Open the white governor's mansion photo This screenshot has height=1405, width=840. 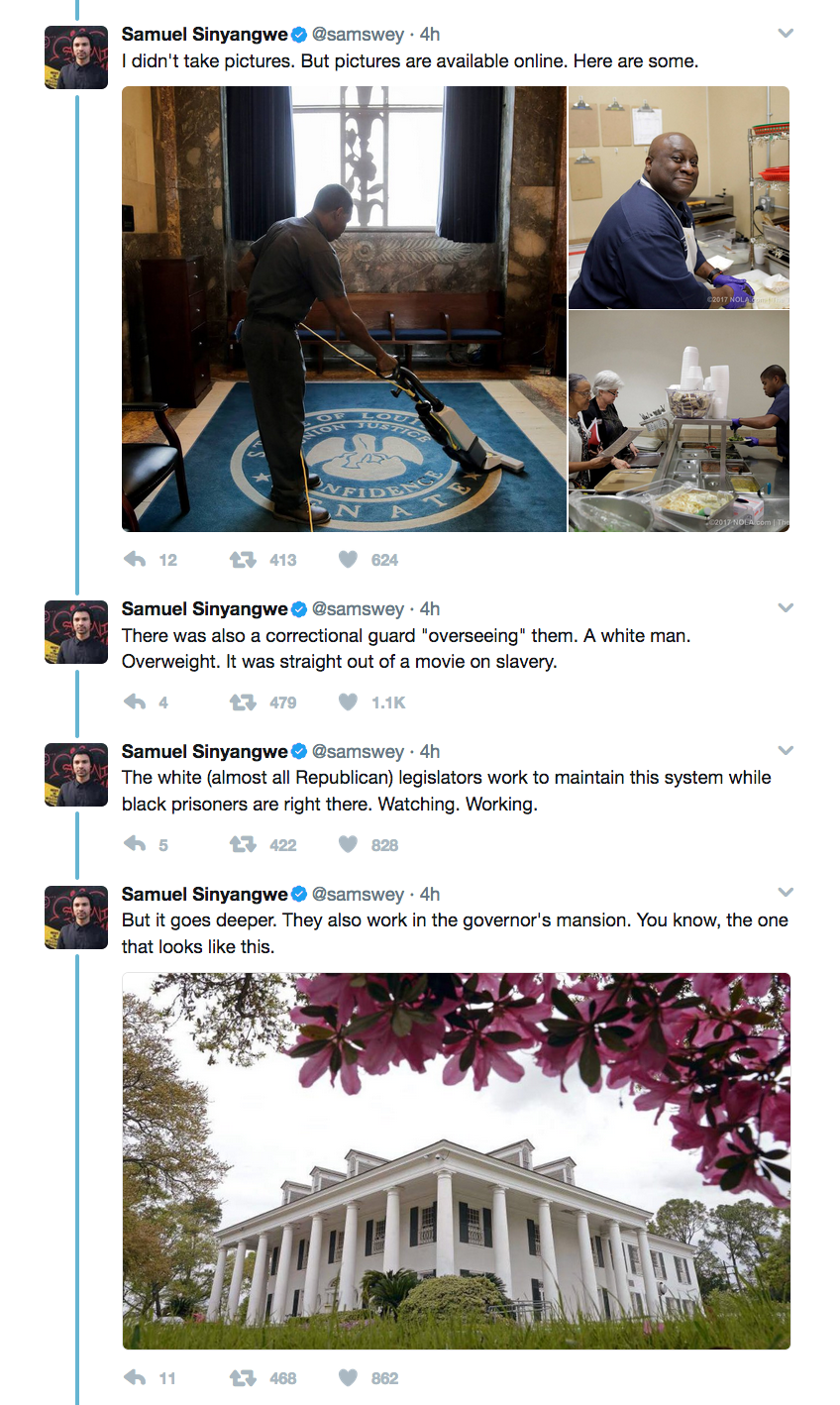pyautogui.click(x=456, y=1160)
